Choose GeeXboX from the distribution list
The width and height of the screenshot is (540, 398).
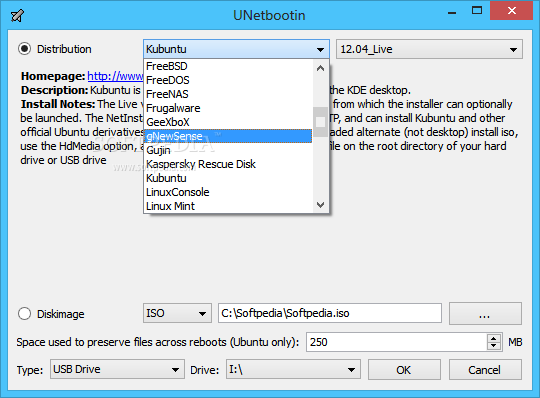(x=228, y=122)
